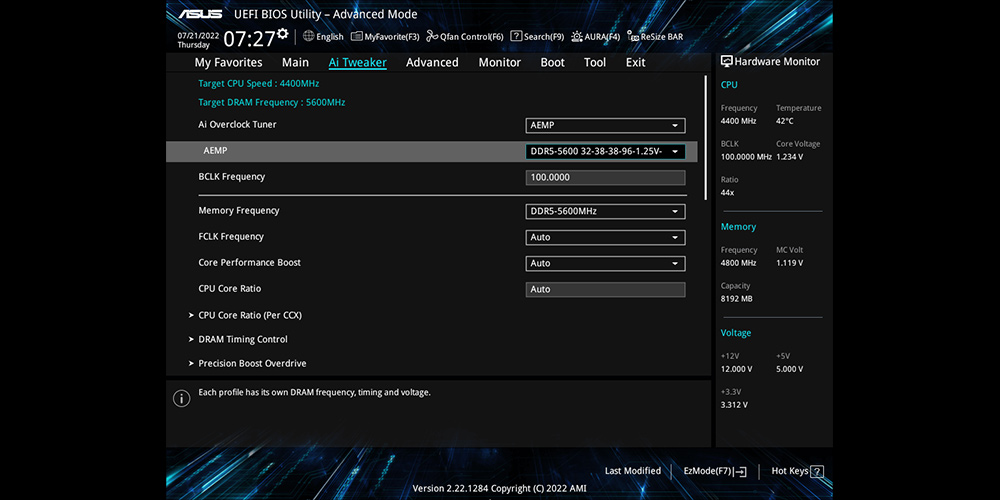Click the Ratio 44x value
1000x500 pixels.
pos(727,193)
